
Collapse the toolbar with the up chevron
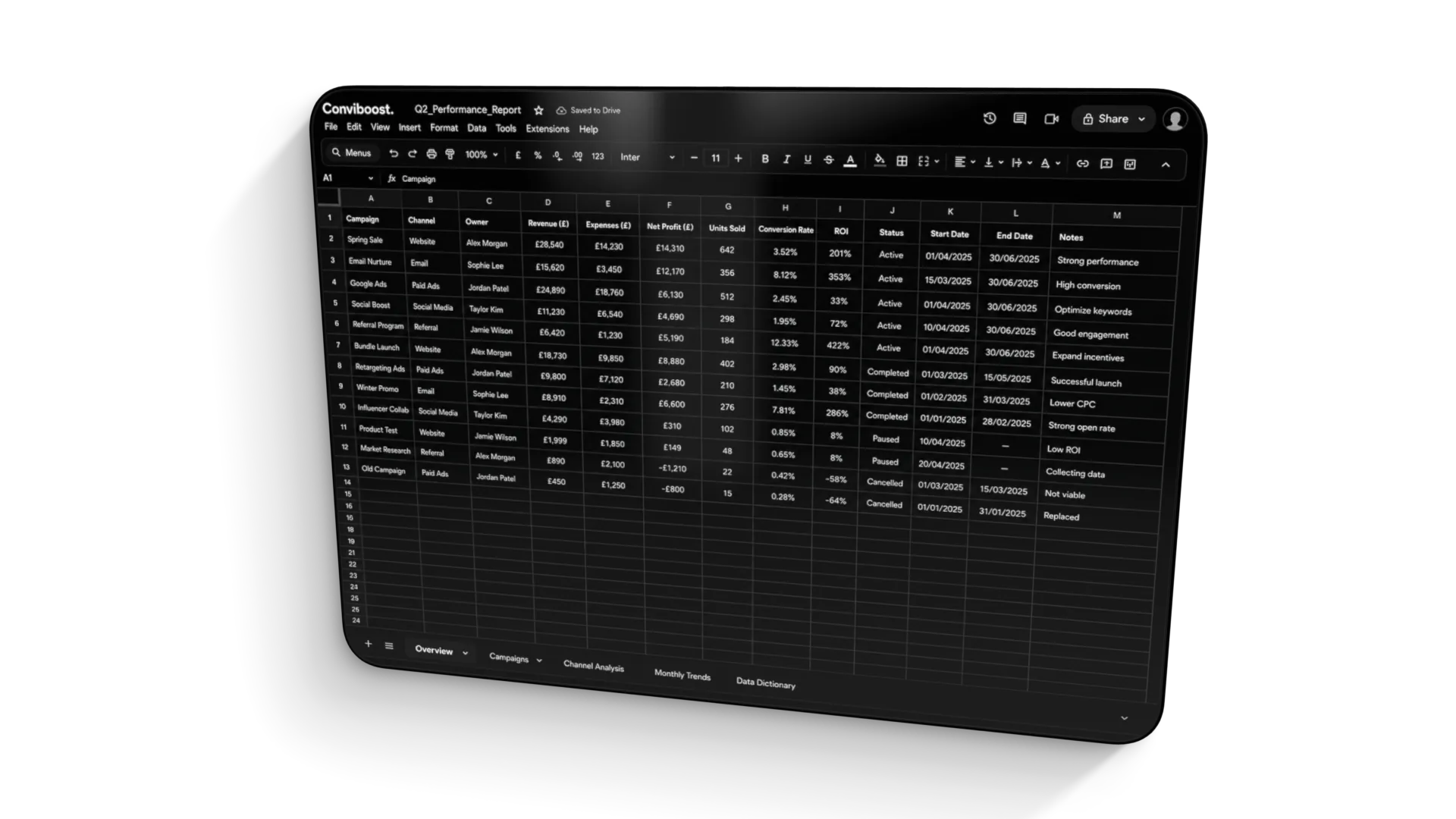[1166, 165]
